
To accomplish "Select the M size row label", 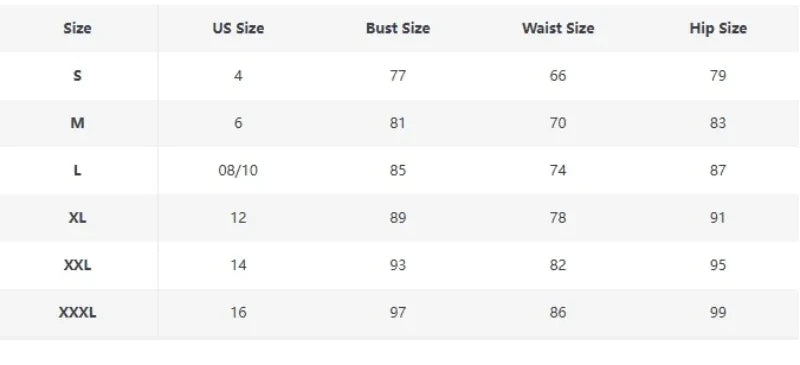I will pos(78,123).
